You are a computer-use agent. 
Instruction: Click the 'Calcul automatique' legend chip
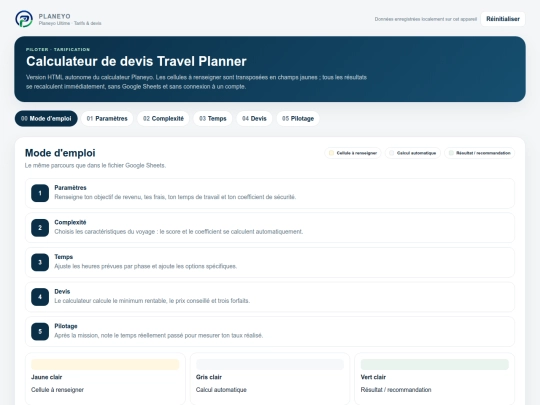413,153
